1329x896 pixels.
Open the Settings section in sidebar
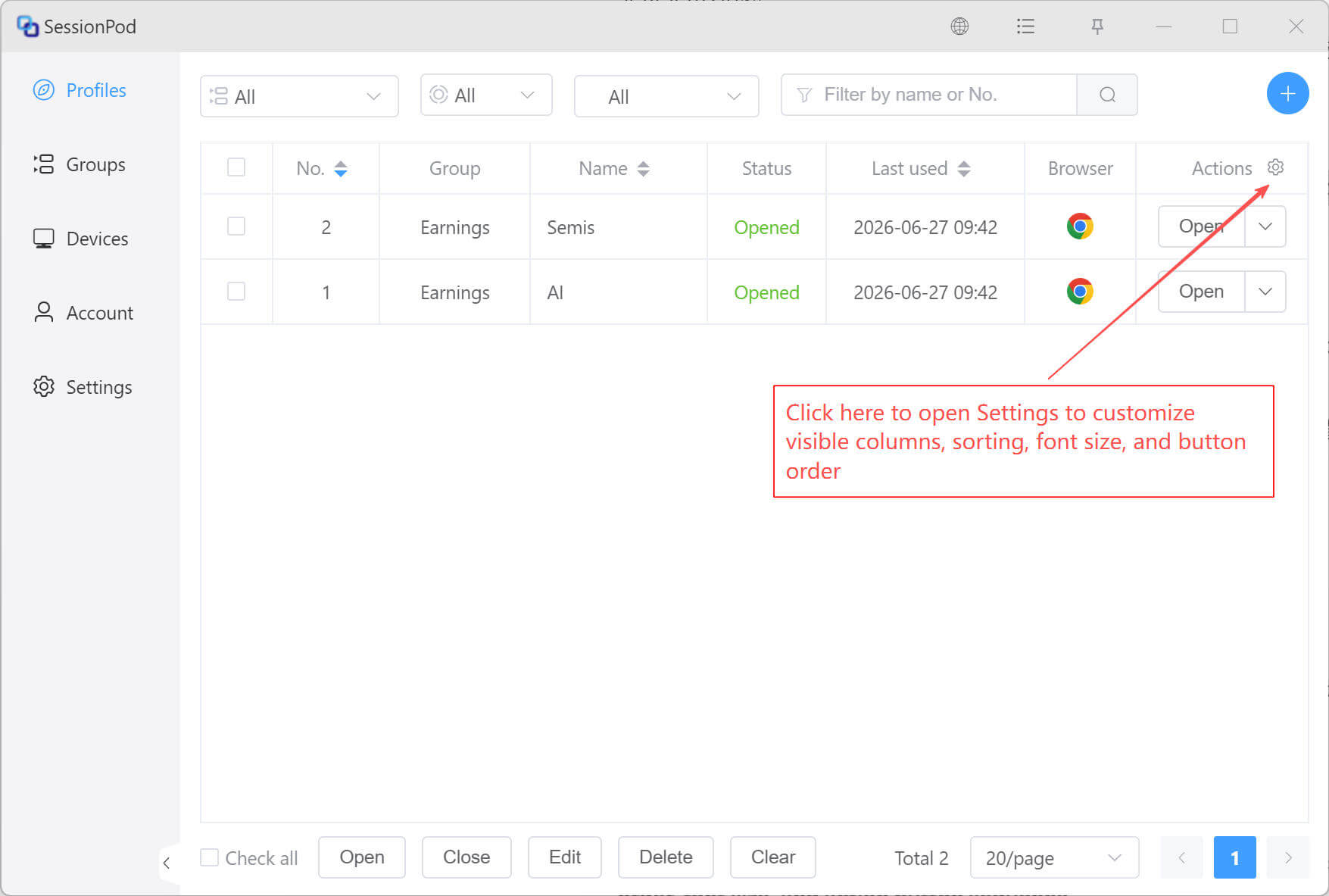pyautogui.click(x=83, y=387)
